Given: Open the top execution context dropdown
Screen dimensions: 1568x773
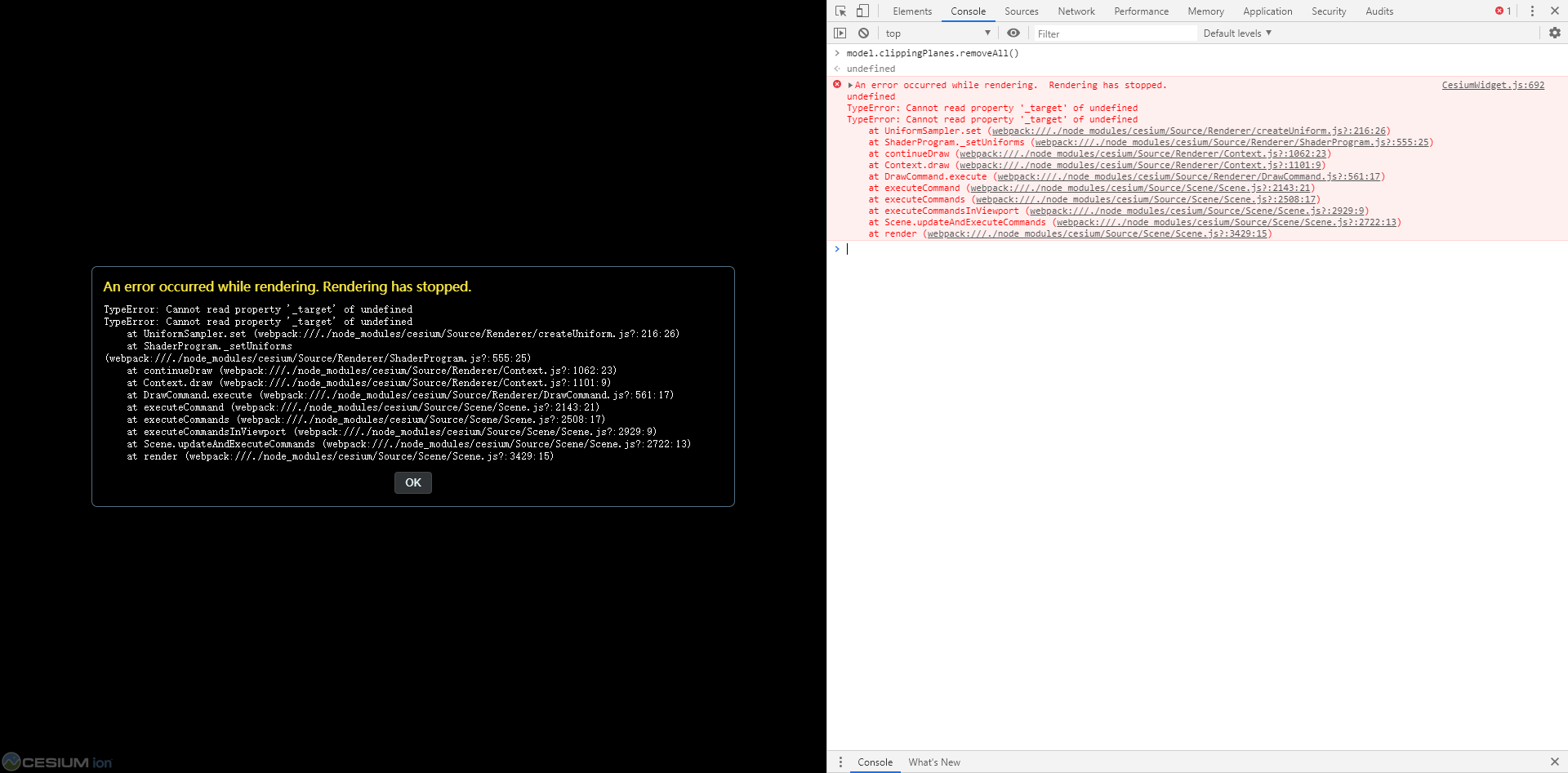Looking at the screenshot, I should [x=938, y=33].
